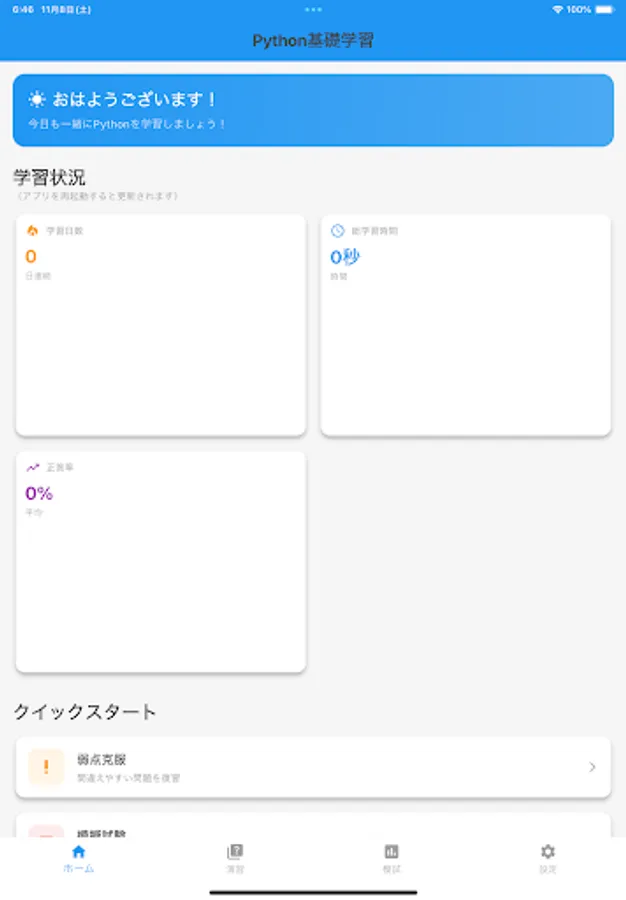The height and width of the screenshot is (900, 626).
Task: Select the book icon for 演習 in bottom bar
Action: point(235,853)
